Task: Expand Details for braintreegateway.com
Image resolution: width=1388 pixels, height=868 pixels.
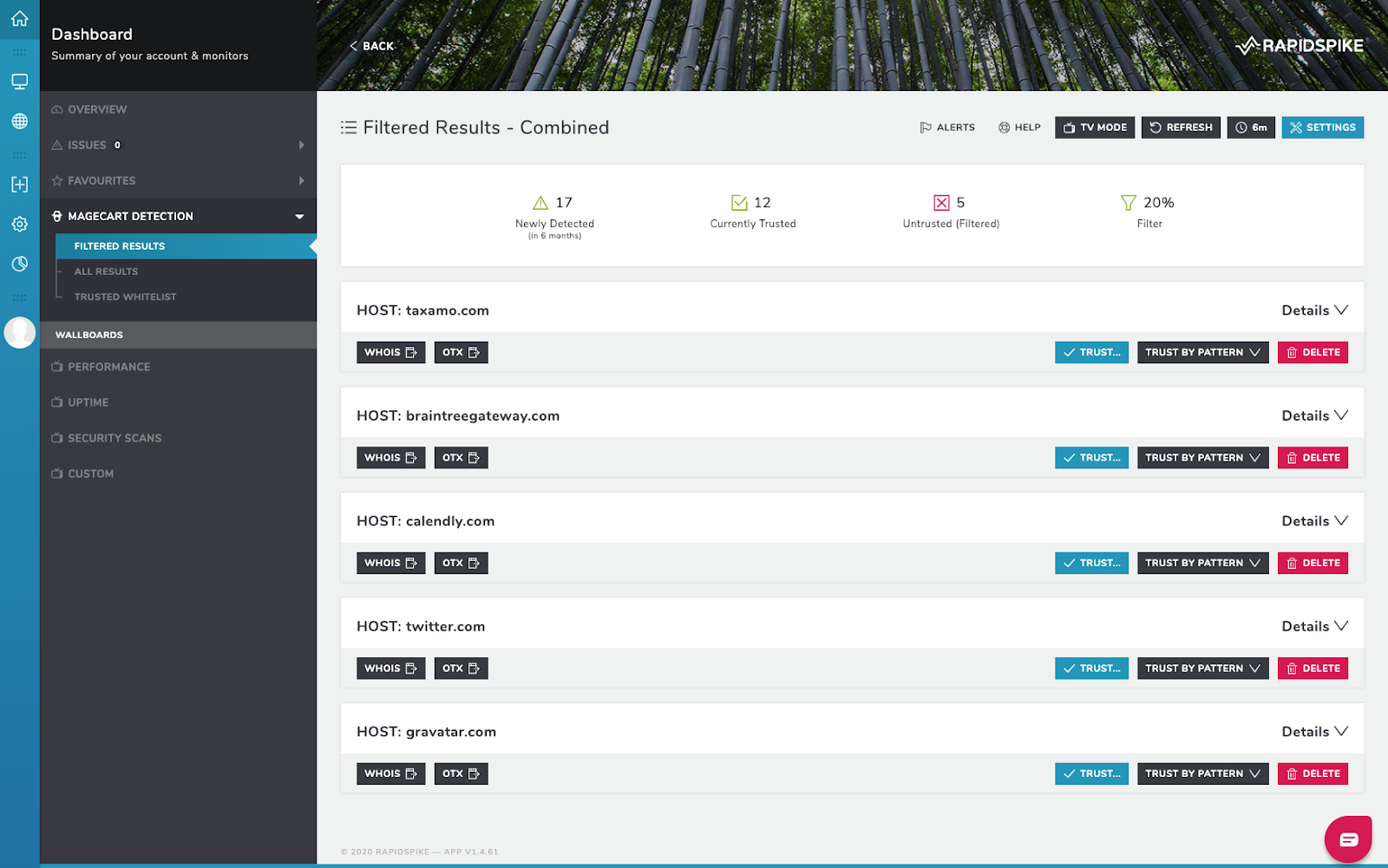Action: (1314, 416)
